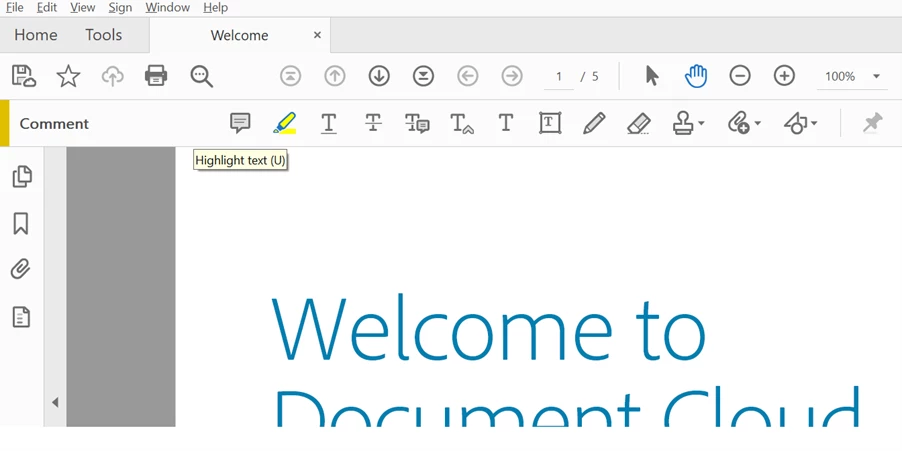This screenshot has width=902, height=451.
Task: Toggle the pin to keep tool selected
Action: click(872, 123)
